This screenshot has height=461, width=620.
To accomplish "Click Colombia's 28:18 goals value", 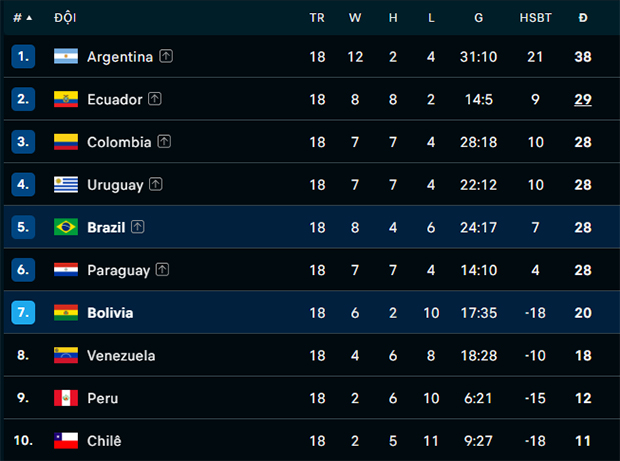I will pyautogui.click(x=478, y=142).
